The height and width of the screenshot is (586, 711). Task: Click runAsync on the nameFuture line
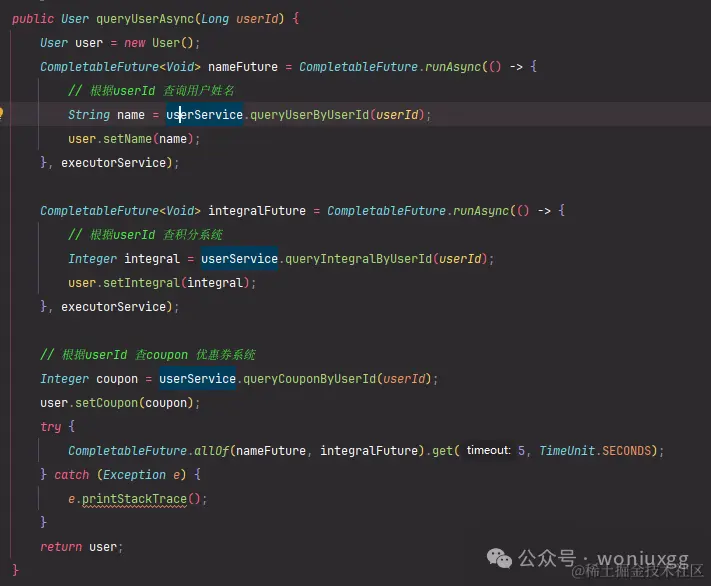453,67
